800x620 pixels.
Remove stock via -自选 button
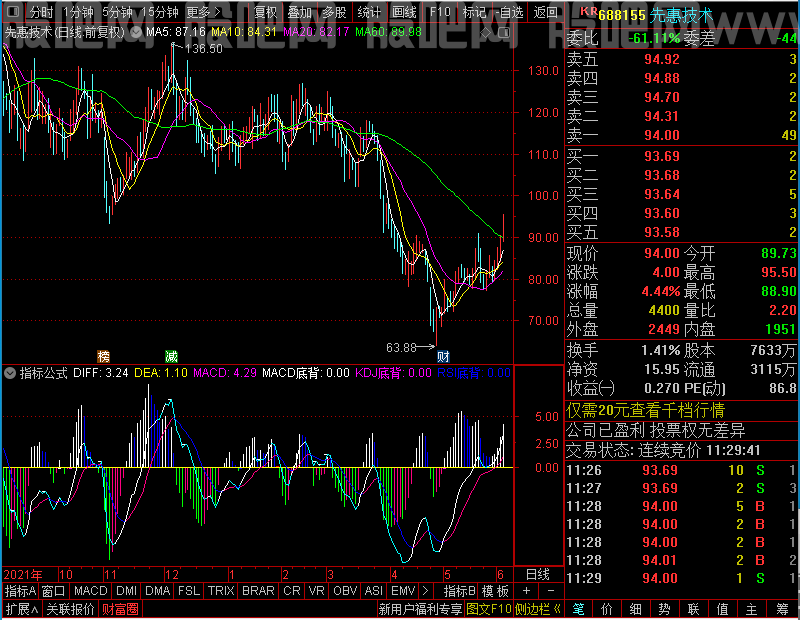(510, 12)
